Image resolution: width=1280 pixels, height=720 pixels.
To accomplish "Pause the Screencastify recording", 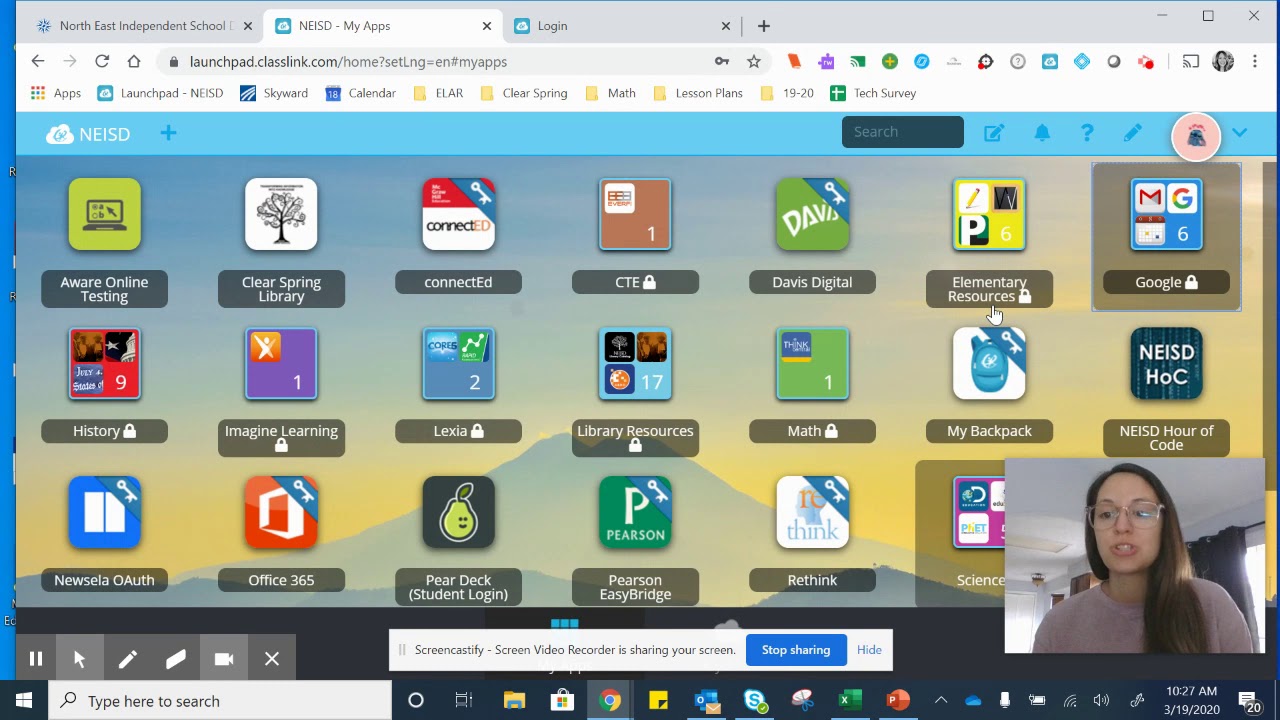I will pos(36,659).
